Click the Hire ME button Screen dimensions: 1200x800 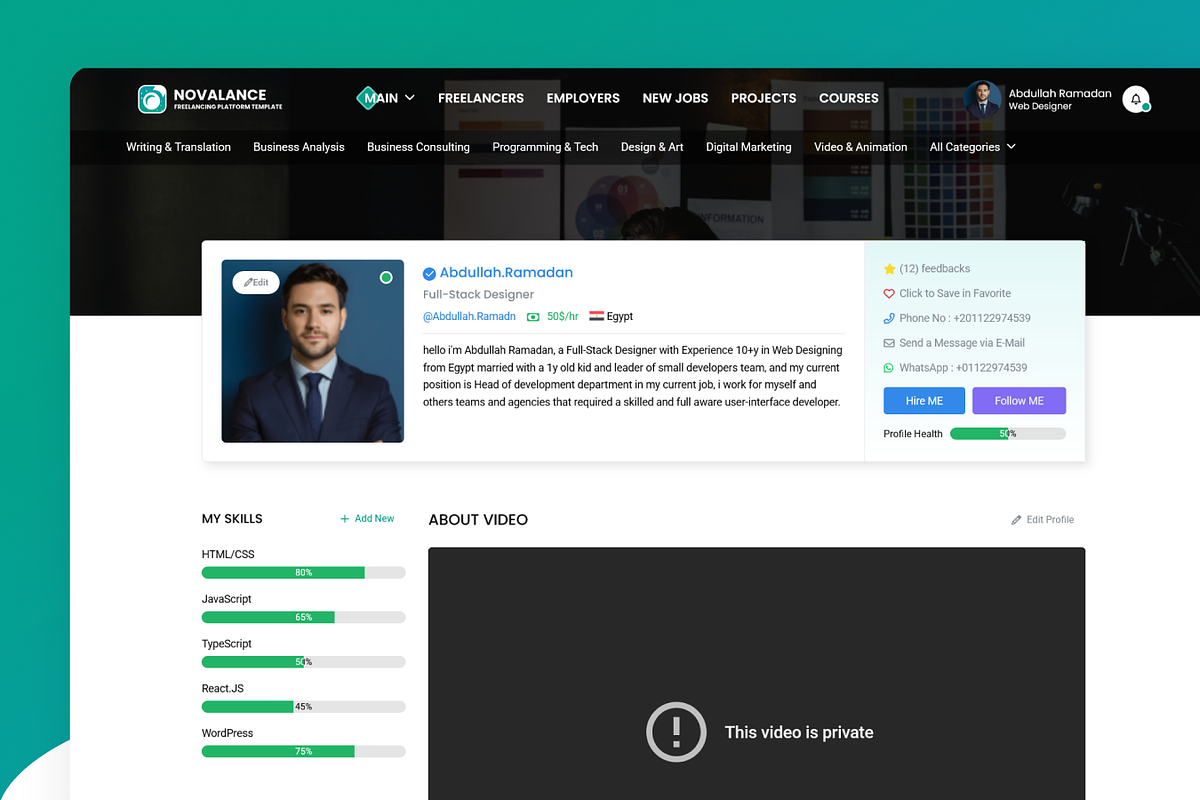click(925, 401)
